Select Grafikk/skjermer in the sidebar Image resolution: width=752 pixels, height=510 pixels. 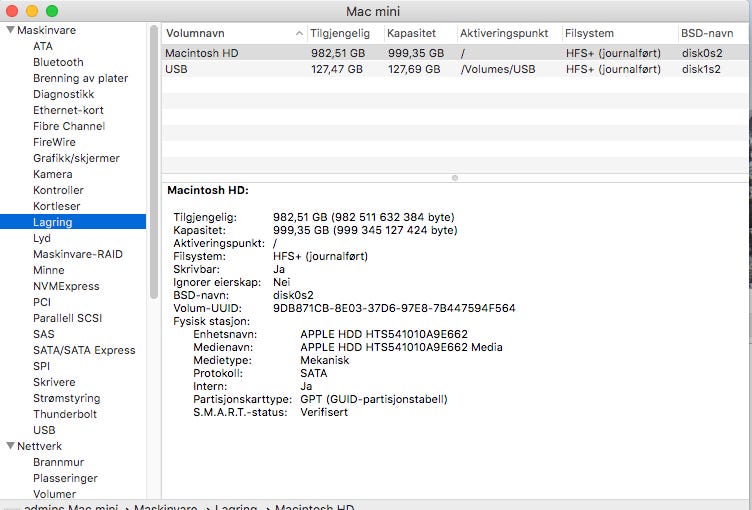(76, 158)
